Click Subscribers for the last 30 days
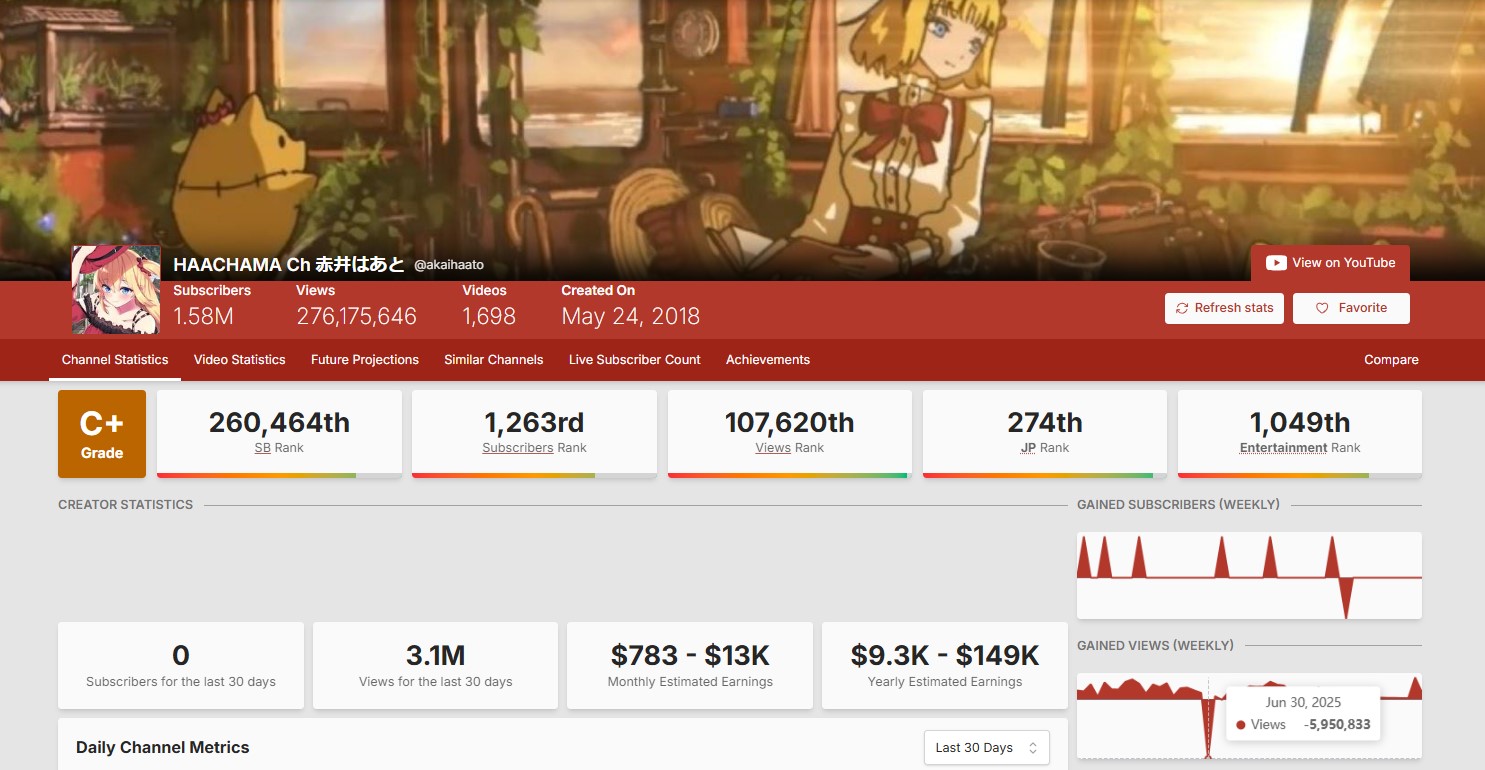The height and width of the screenshot is (770, 1485). tap(181, 682)
